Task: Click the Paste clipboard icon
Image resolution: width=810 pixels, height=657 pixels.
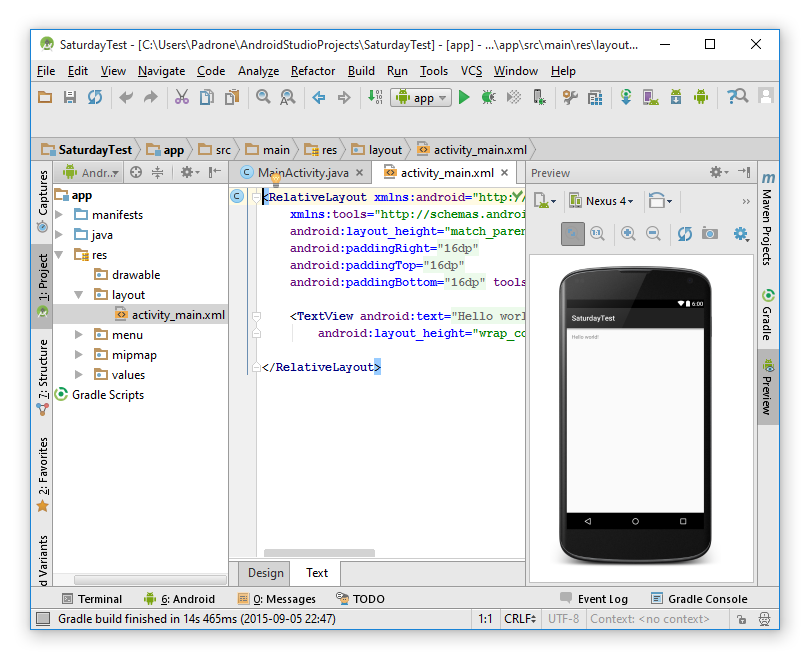Action: (232, 97)
